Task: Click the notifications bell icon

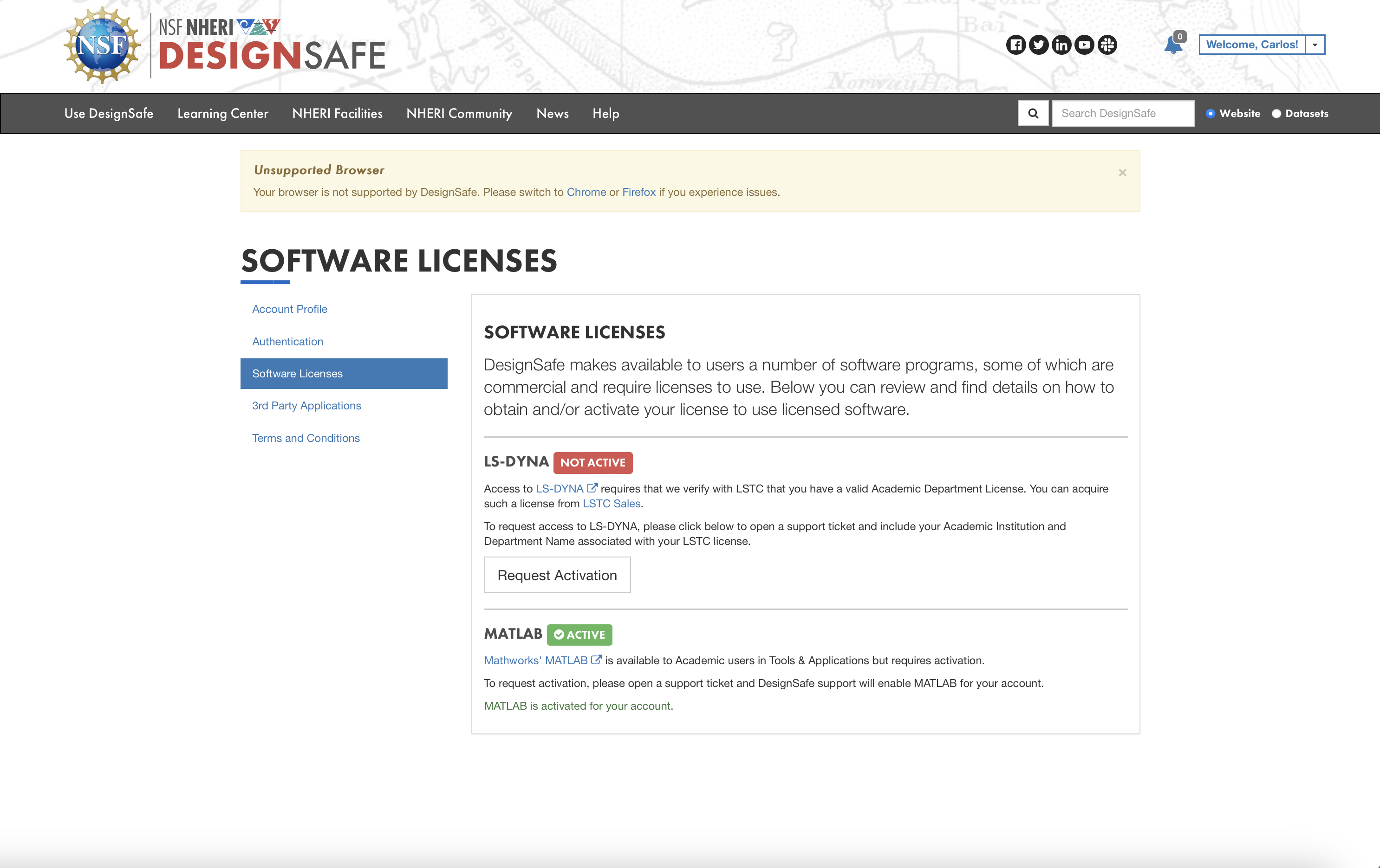Action: pos(1172,45)
